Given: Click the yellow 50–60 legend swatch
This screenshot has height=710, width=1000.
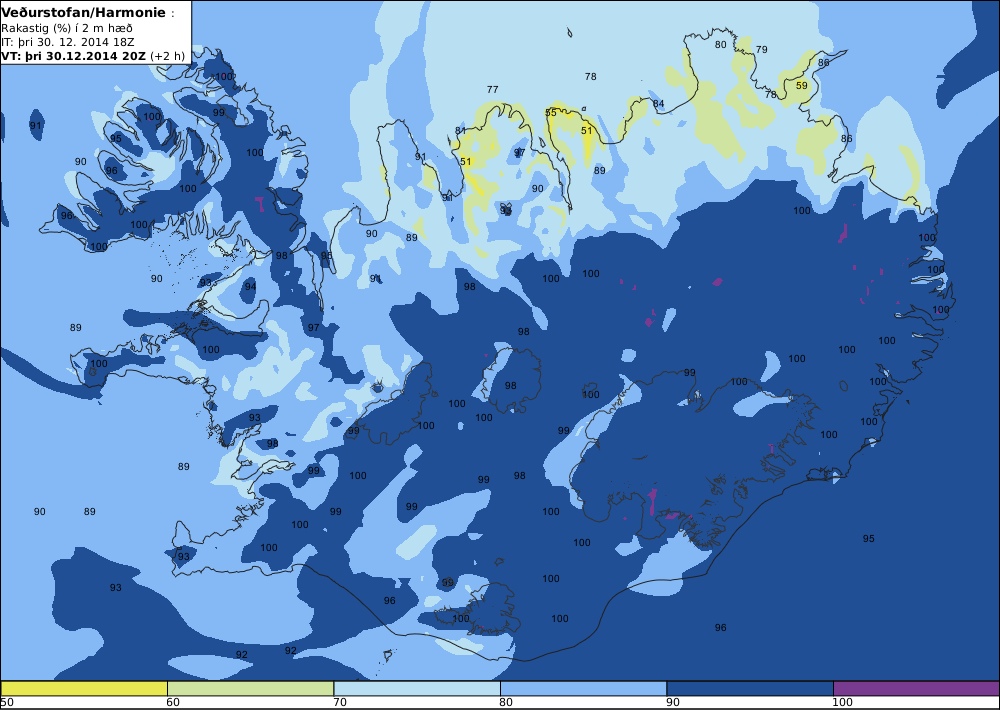Looking at the screenshot, I should pos(84,688).
